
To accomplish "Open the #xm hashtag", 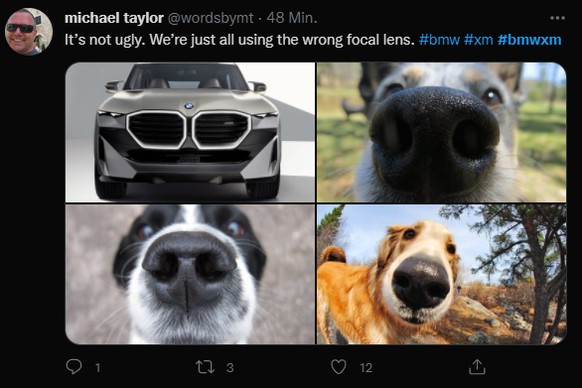I will [478, 39].
